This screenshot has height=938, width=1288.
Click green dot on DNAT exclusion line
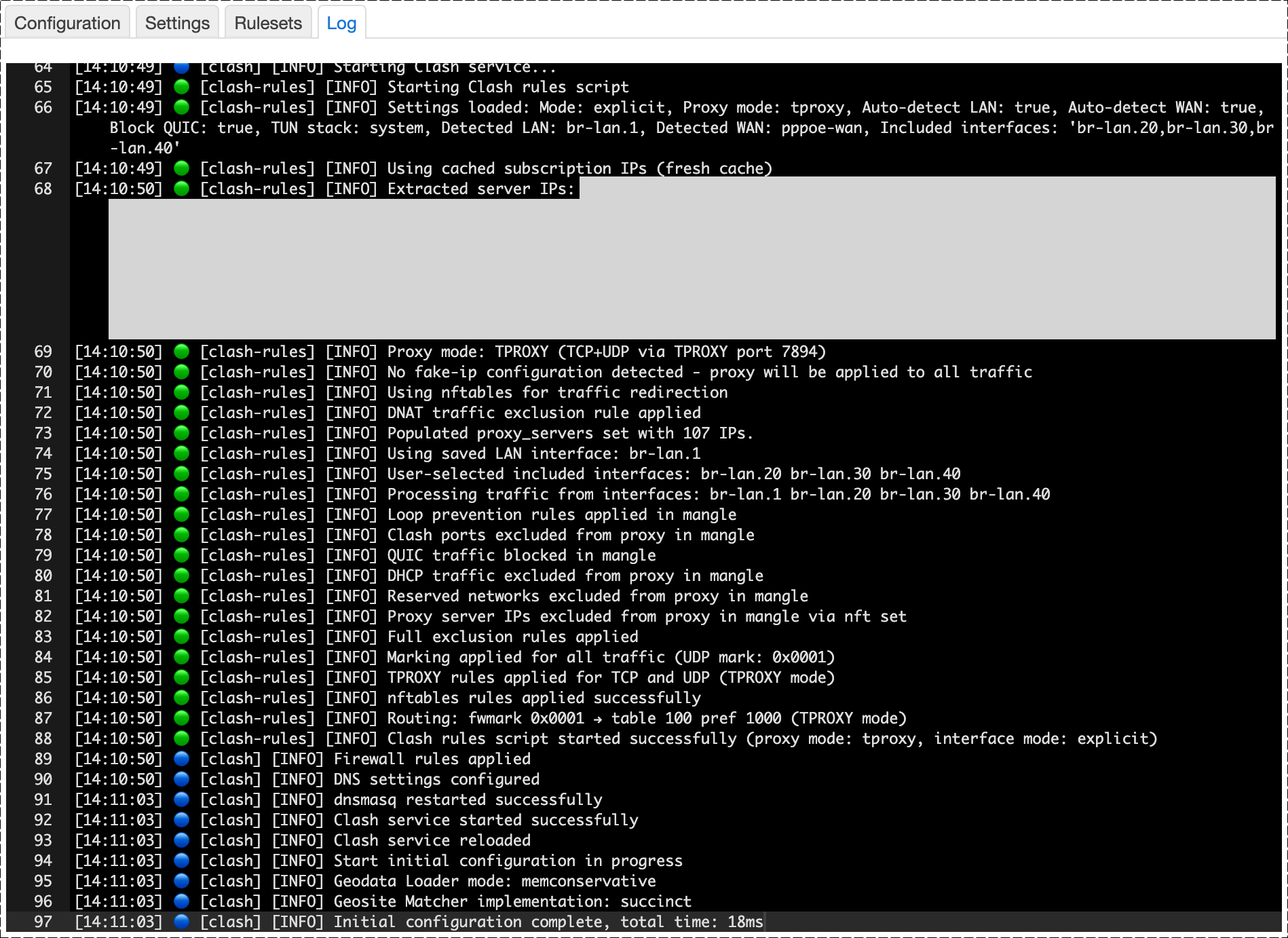[x=181, y=413]
